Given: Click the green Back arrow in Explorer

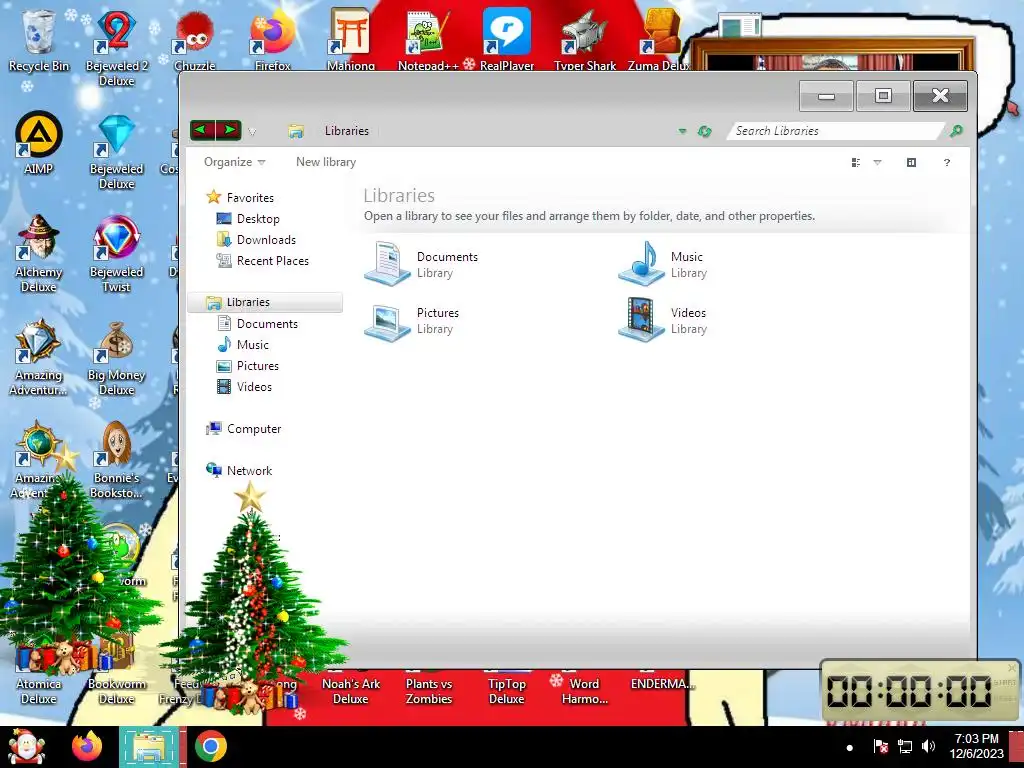Looking at the screenshot, I should tap(202, 131).
